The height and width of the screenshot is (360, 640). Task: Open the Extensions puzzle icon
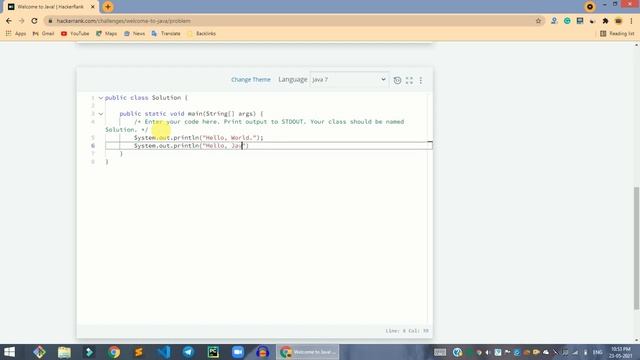(x=605, y=21)
